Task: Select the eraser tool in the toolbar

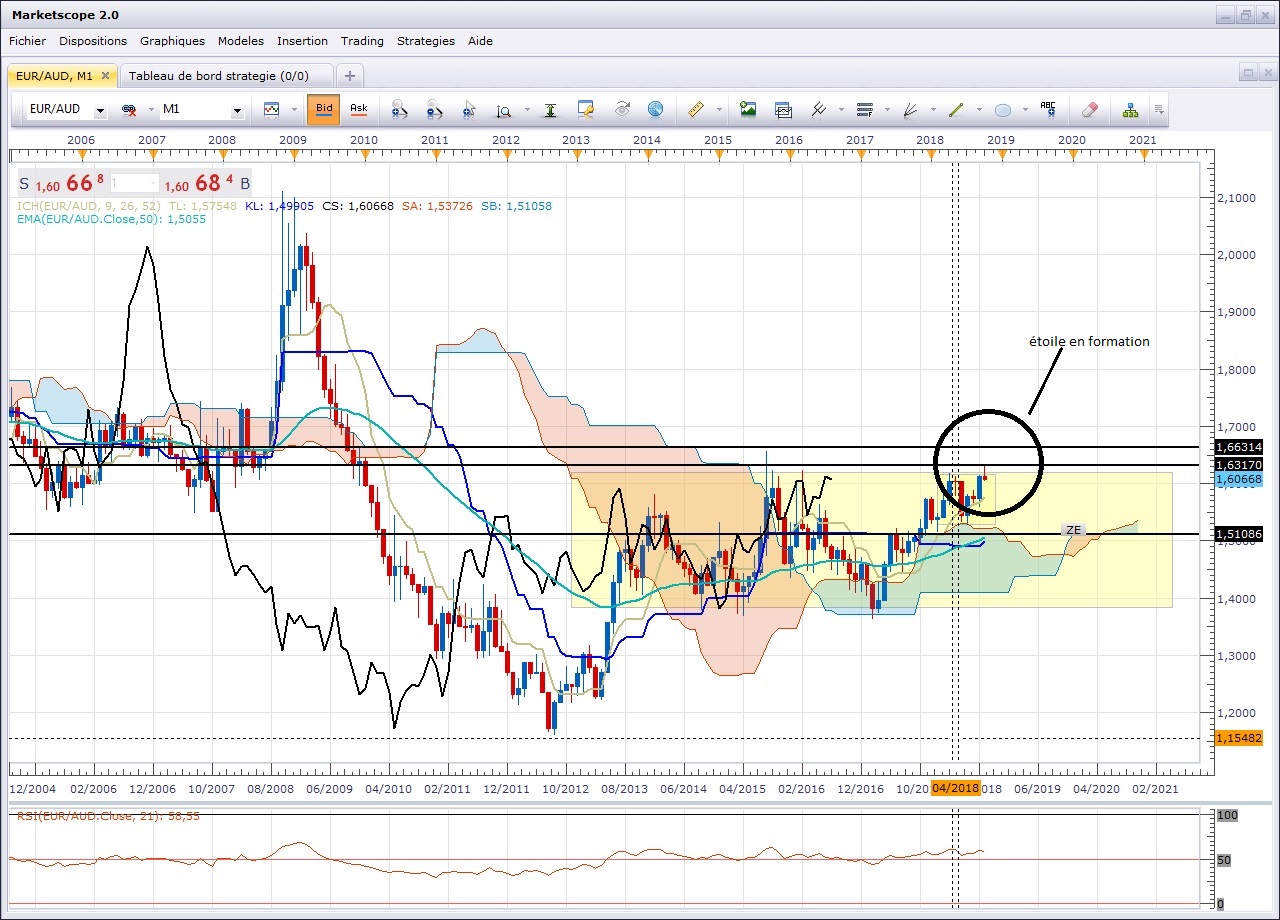Action: click(x=1090, y=109)
